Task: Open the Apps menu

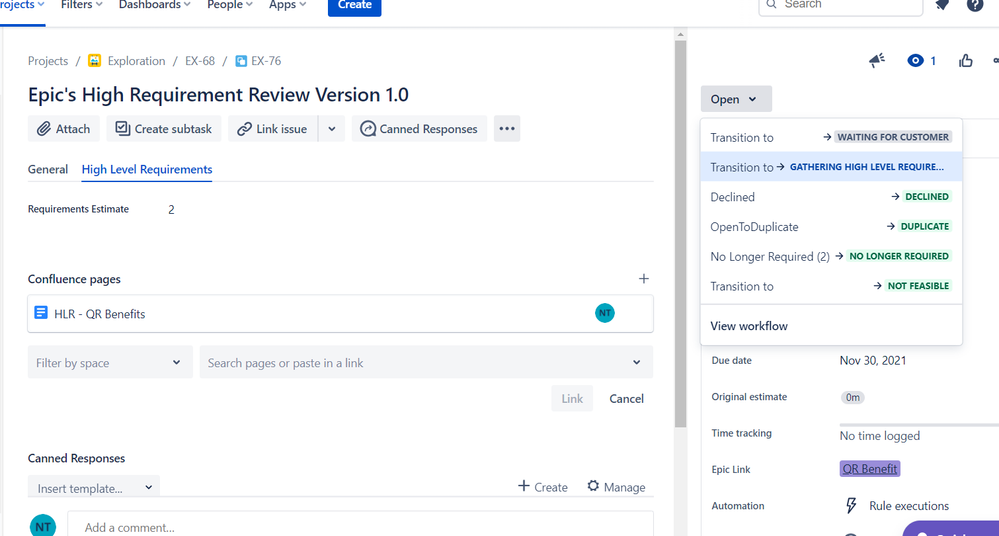Action: coord(287,5)
